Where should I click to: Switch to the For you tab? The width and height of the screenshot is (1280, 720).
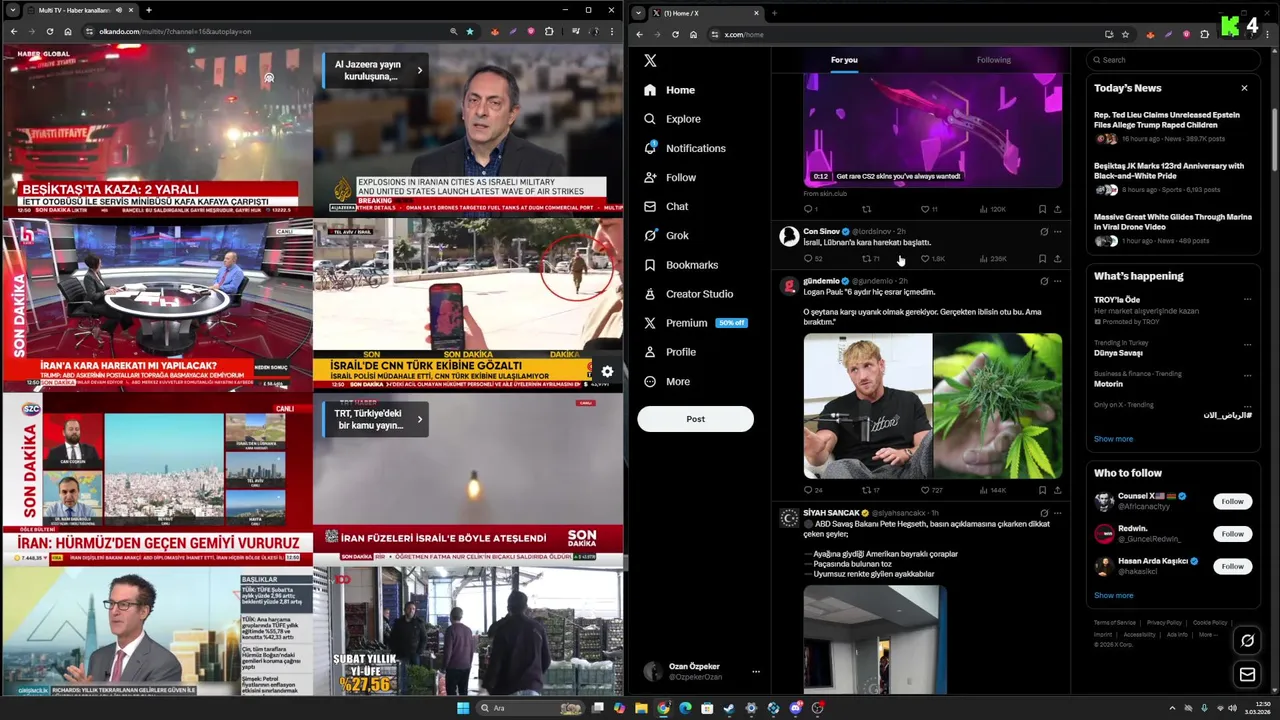tap(844, 60)
